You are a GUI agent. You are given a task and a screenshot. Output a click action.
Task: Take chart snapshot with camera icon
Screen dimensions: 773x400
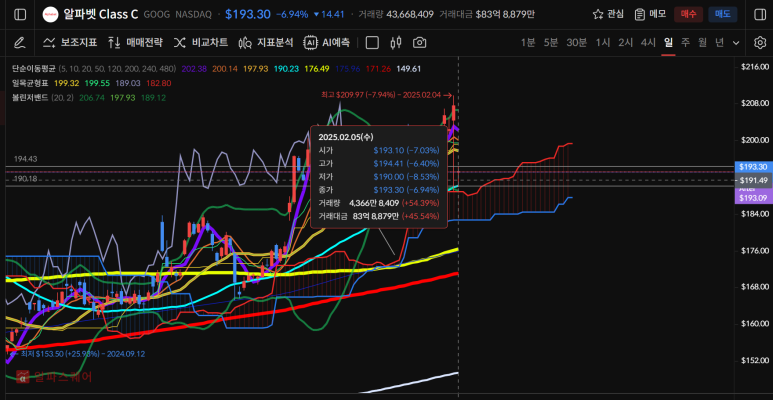coord(420,43)
